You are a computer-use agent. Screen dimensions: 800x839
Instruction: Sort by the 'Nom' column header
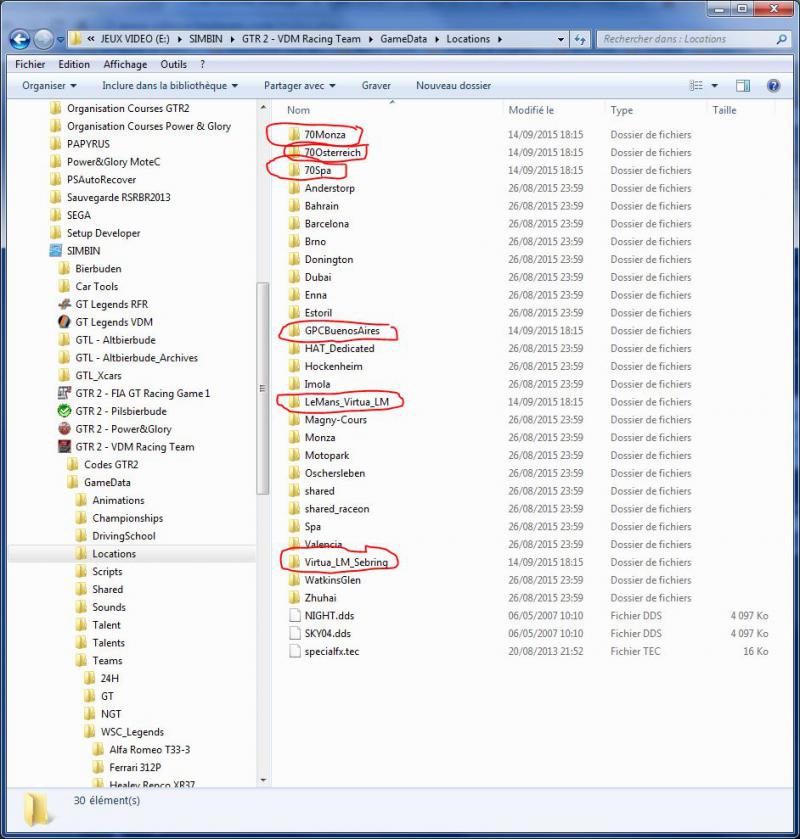(x=298, y=110)
